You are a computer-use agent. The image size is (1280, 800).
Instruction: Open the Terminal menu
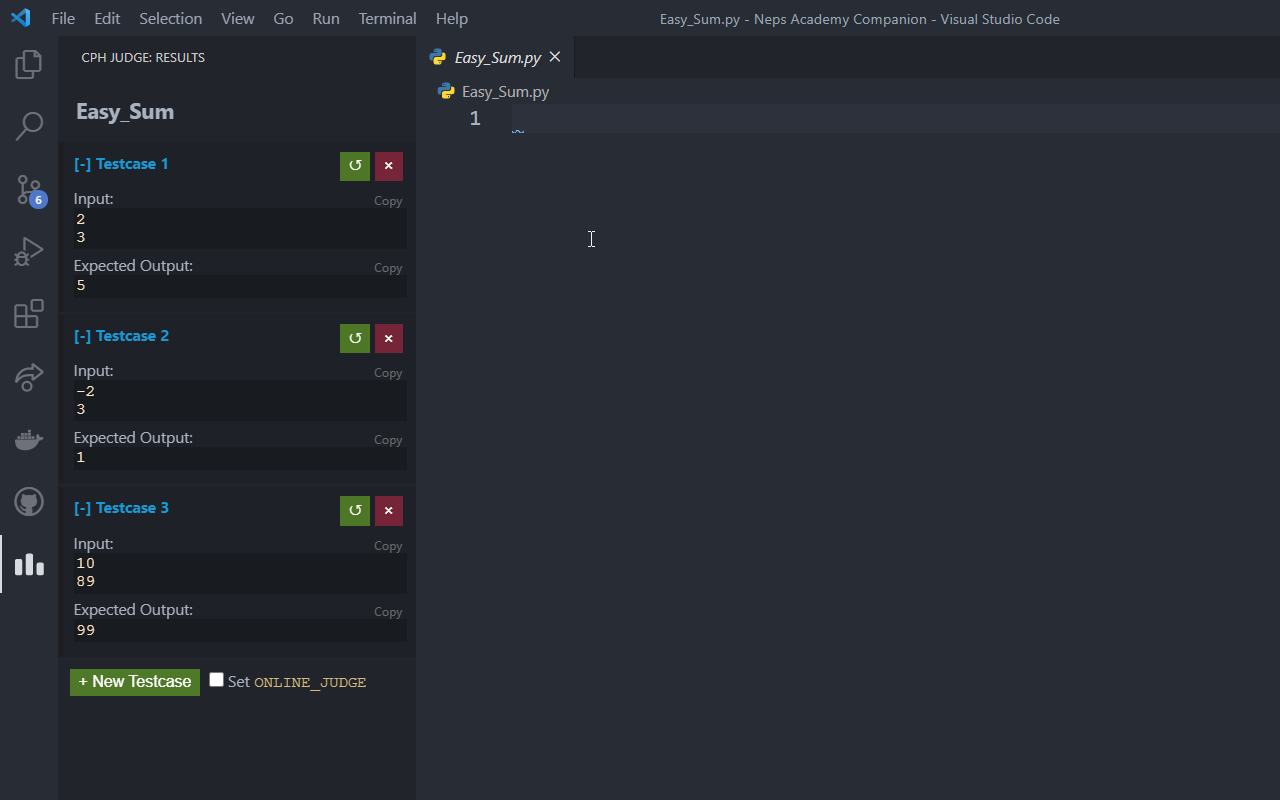pyautogui.click(x=388, y=18)
